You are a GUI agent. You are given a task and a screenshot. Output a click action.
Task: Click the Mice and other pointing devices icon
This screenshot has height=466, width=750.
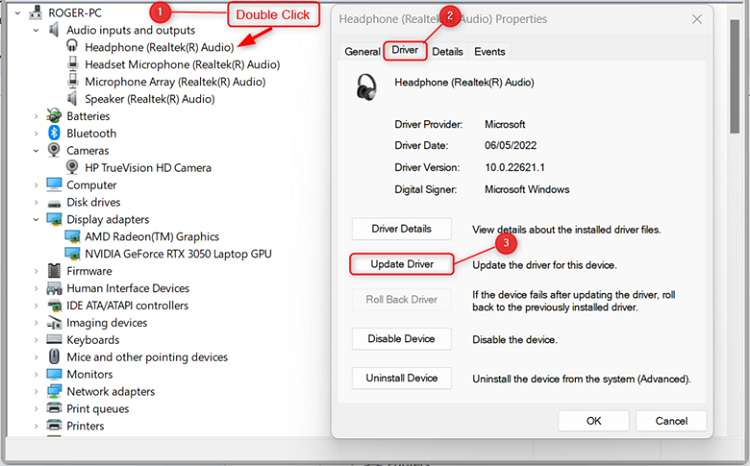point(55,356)
